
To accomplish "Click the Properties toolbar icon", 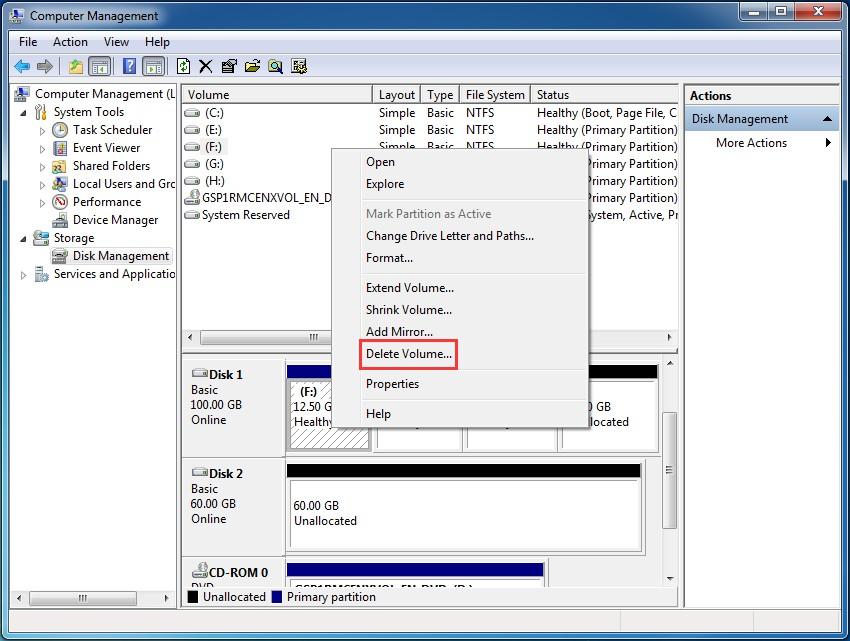I will 229,67.
